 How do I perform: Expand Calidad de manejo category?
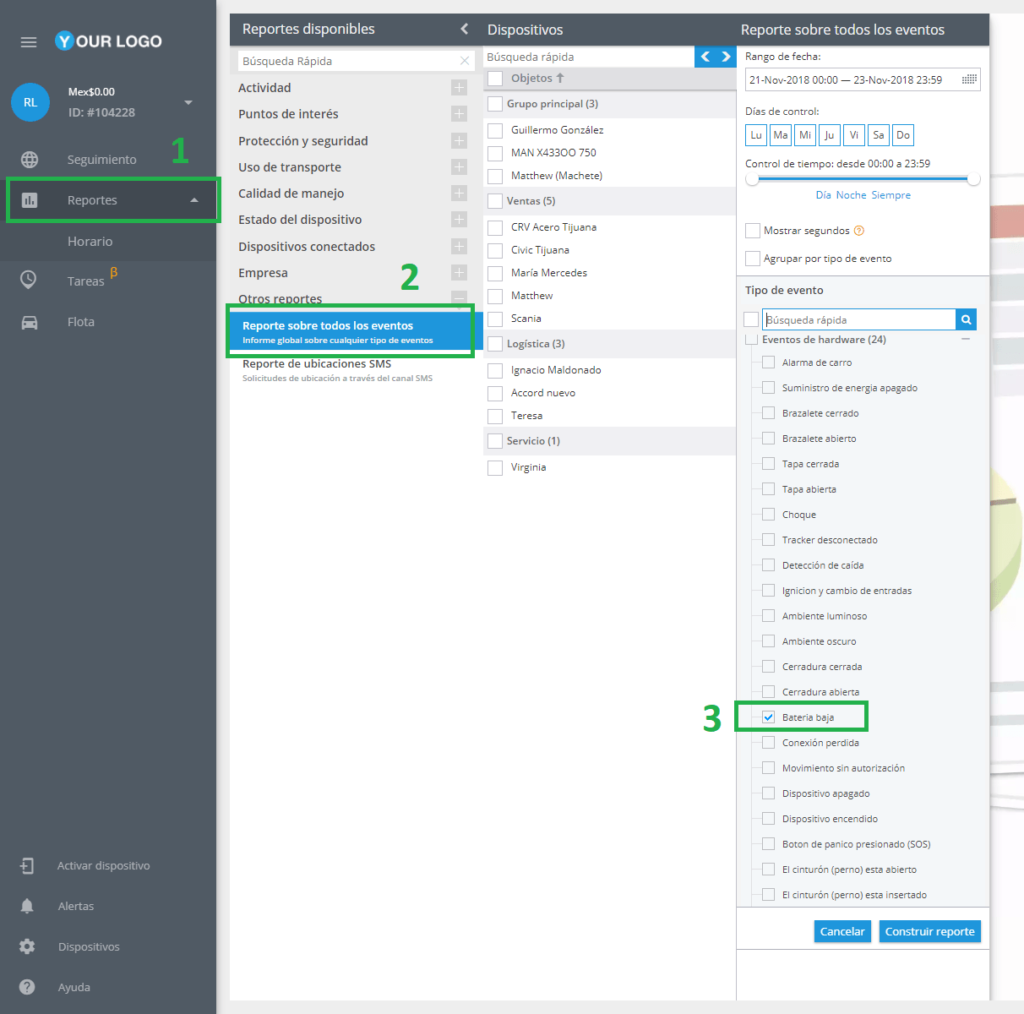[459, 193]
